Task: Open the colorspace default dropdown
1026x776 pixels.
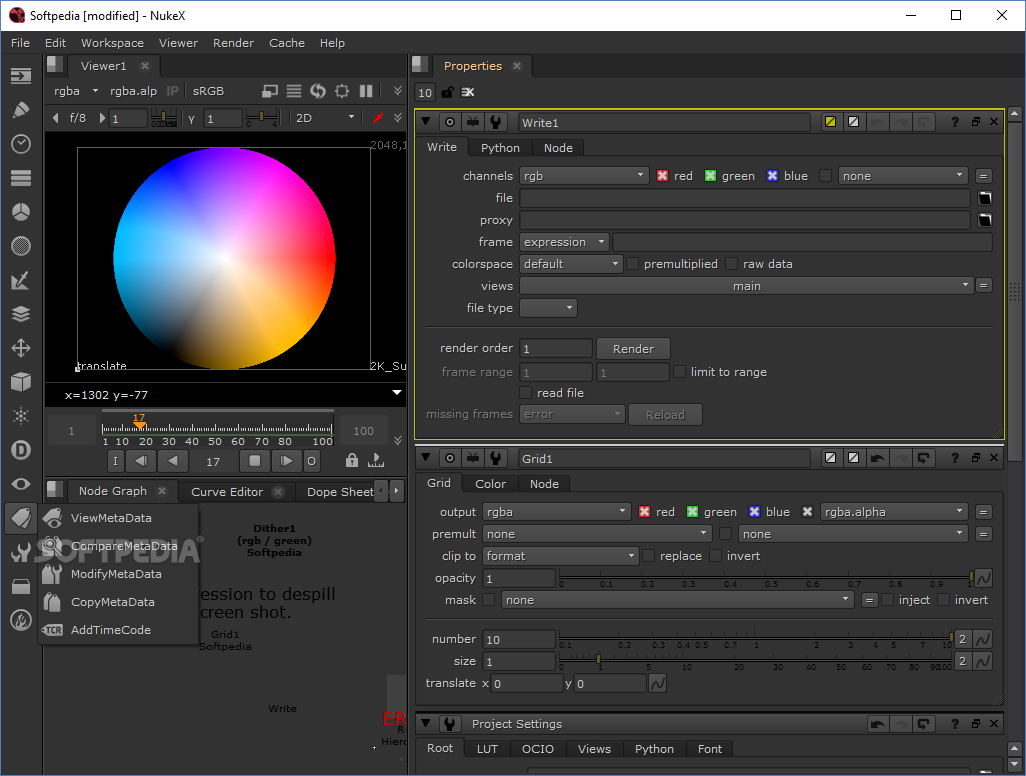Action: tap(571, 264)
